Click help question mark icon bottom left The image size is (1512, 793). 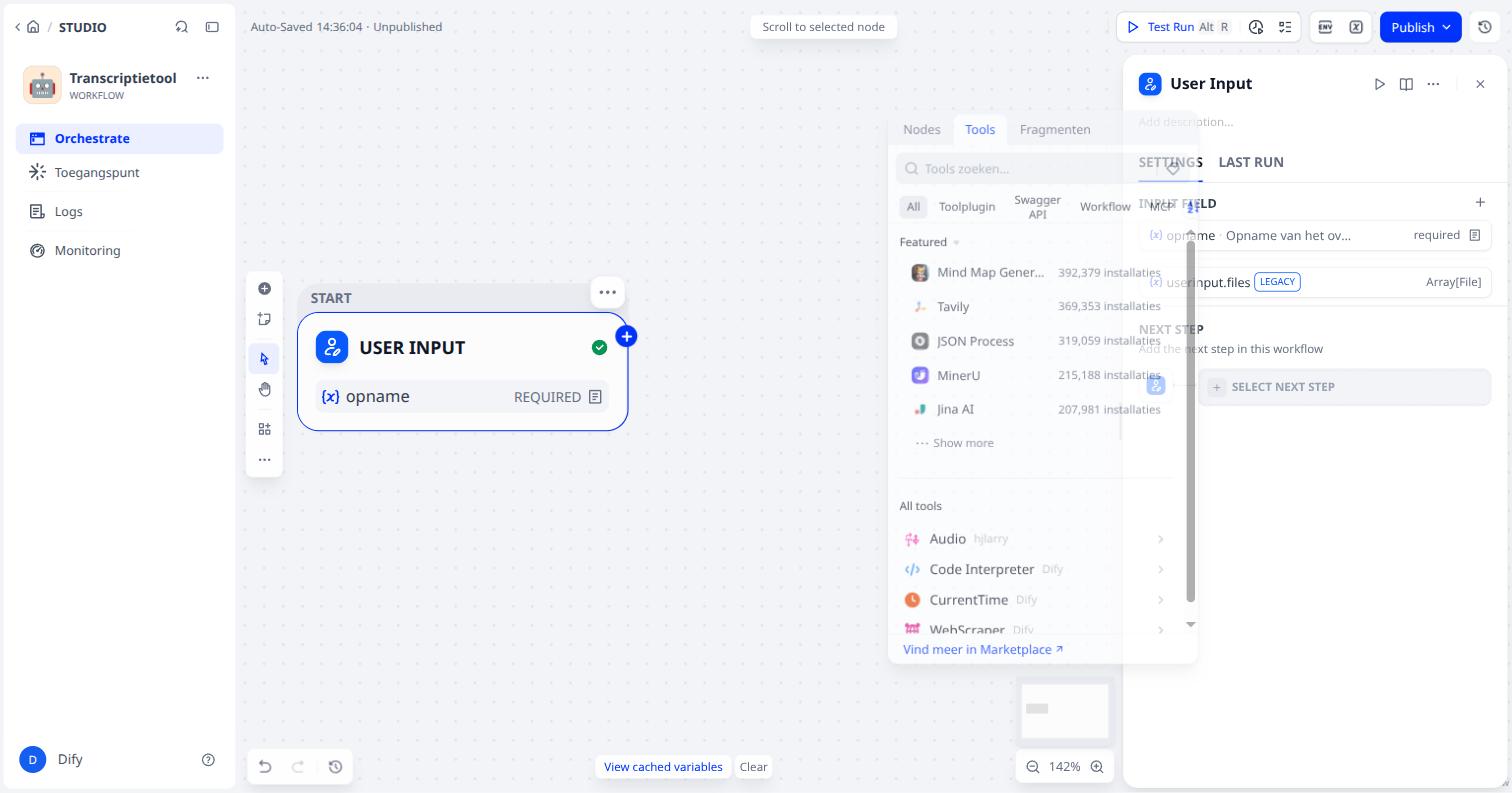tap(208, 760)
